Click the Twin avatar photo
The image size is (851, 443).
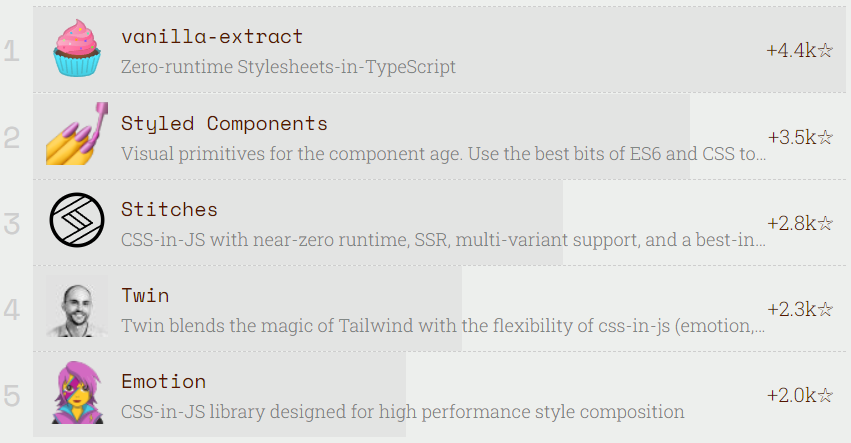(77, 306)
